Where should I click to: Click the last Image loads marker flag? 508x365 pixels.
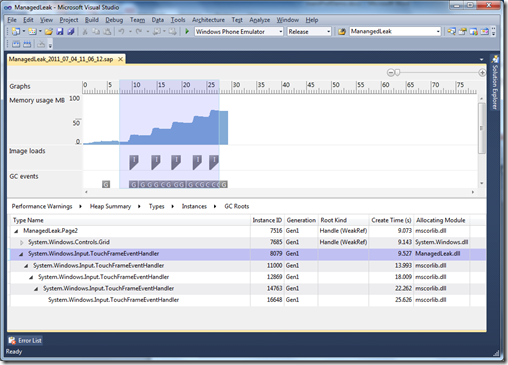(x=214, y=162)
